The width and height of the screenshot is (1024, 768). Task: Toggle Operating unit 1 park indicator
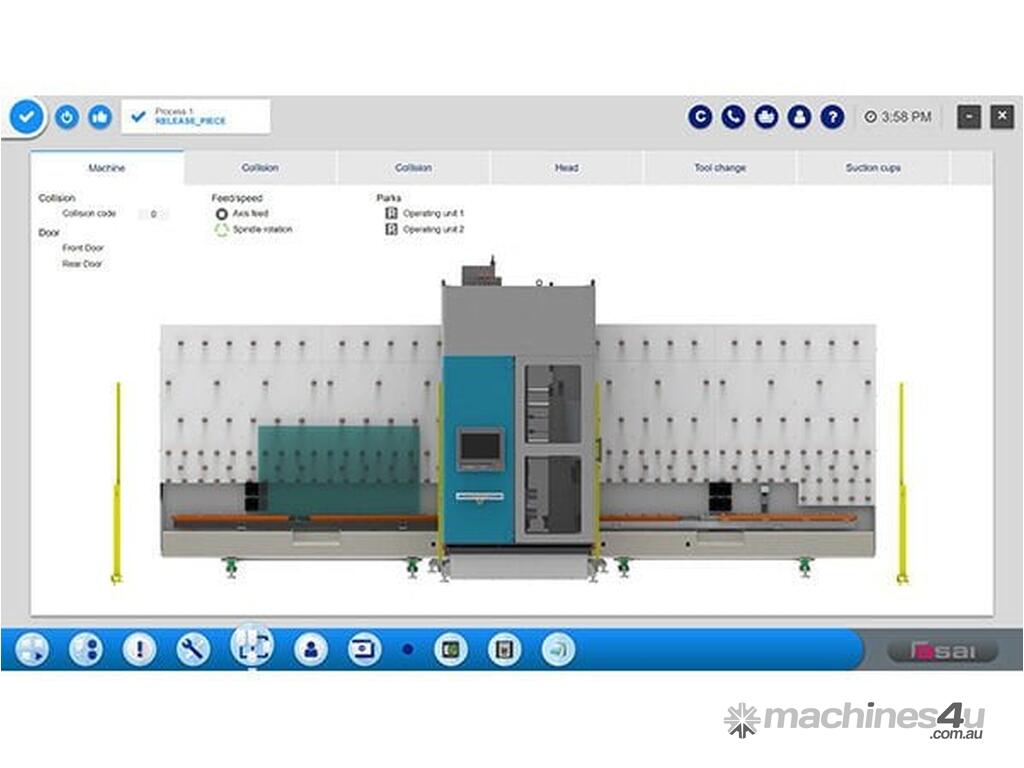[392, 214]
